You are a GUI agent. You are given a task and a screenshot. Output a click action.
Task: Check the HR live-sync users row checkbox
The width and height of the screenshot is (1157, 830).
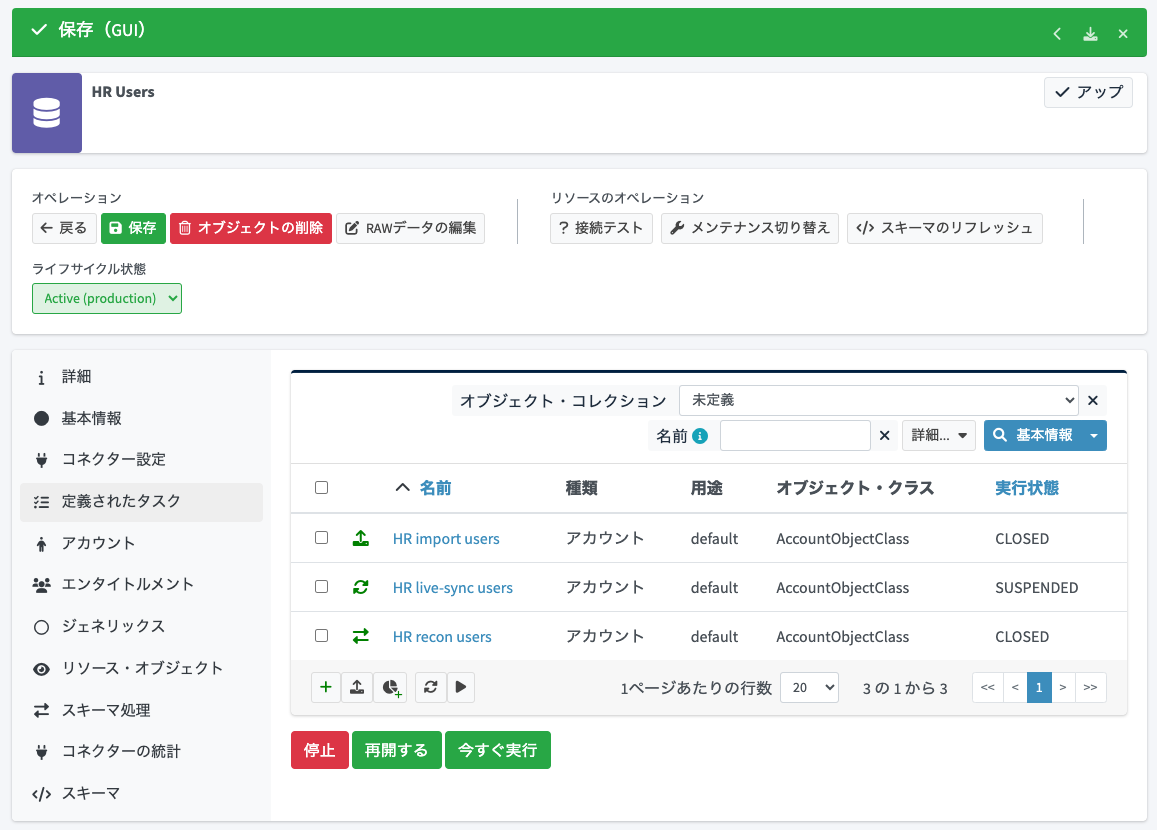pyautogui.click(x=321, y=587)
